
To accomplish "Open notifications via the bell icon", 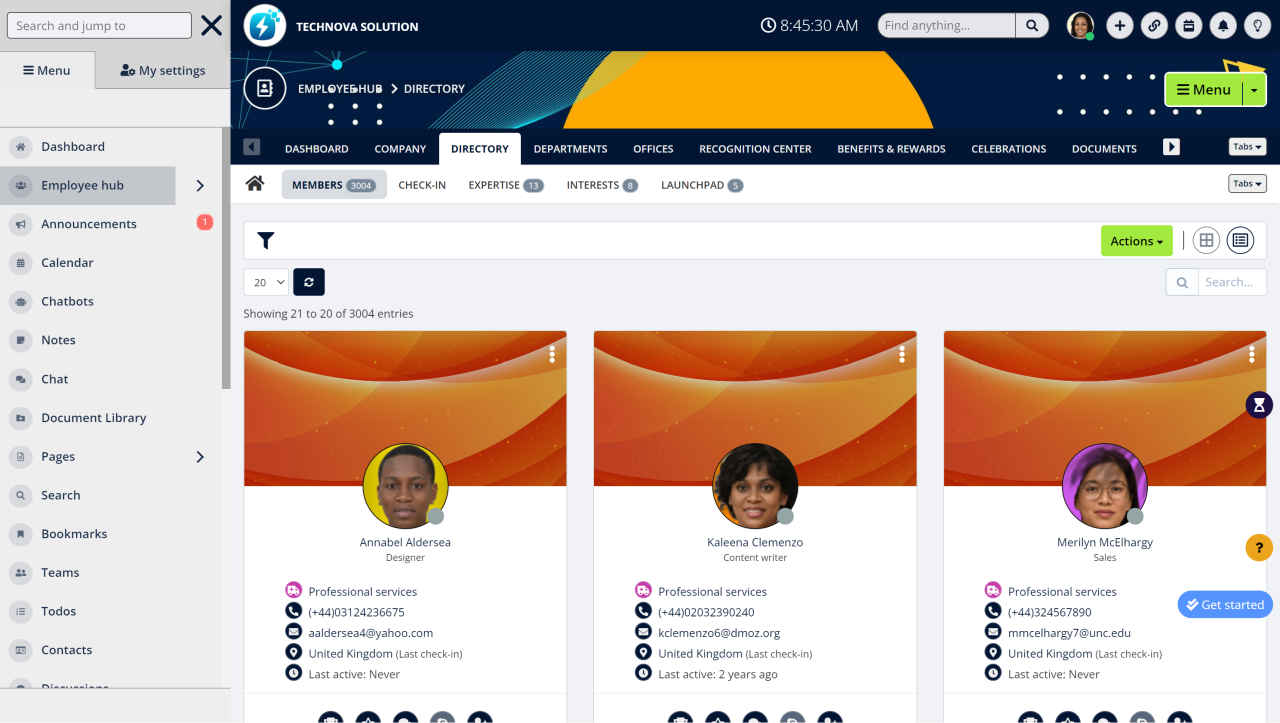I will [x=1222, y=25].
